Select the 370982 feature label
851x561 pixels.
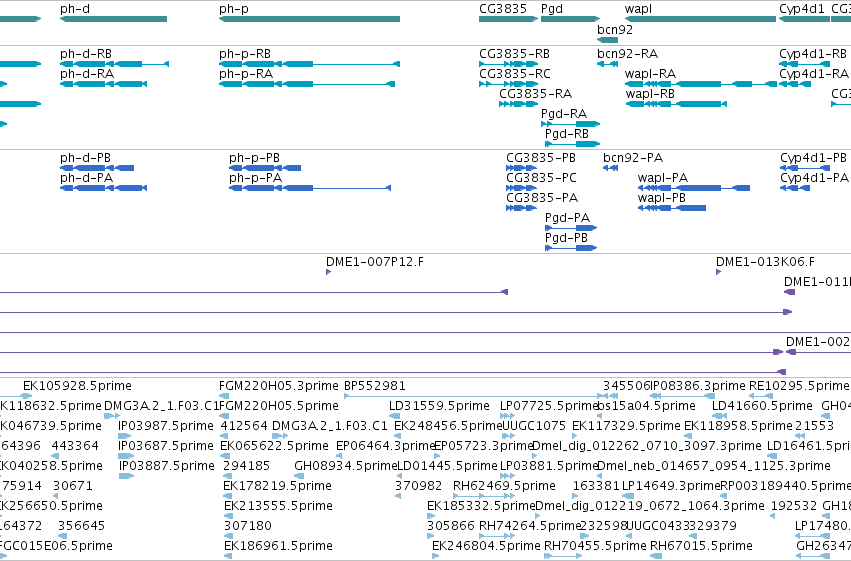coord(418,486)
